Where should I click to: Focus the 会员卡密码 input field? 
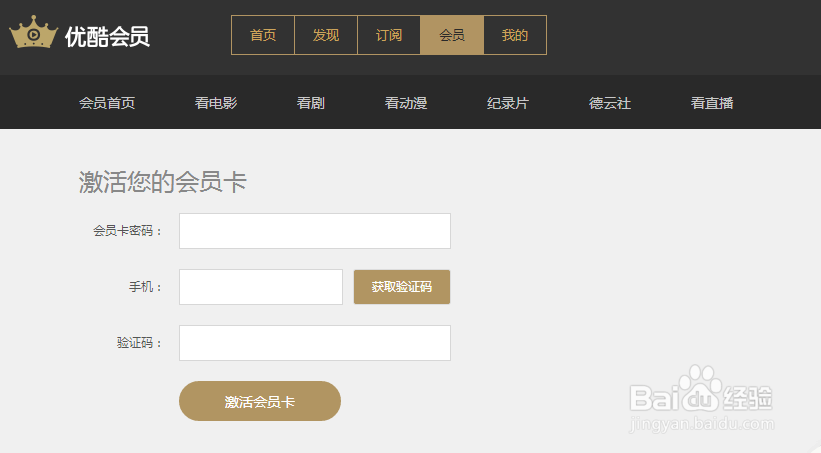coord(315,231)
